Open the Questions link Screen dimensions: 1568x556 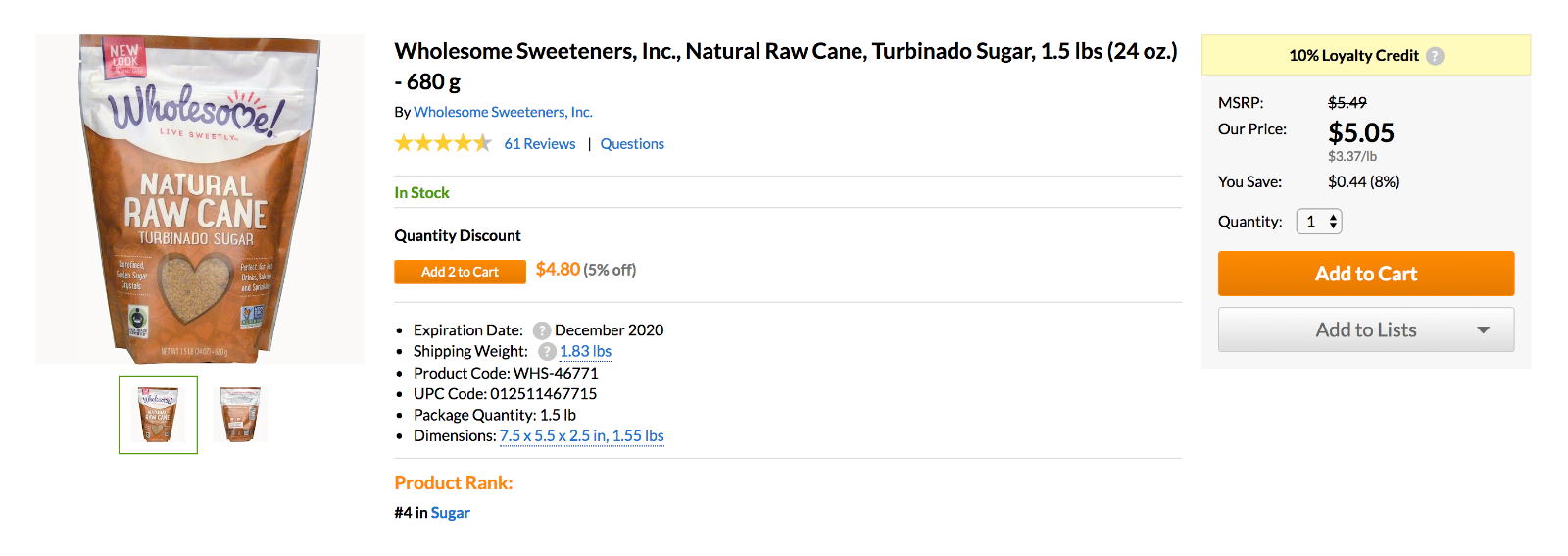[x=632, y=144]
